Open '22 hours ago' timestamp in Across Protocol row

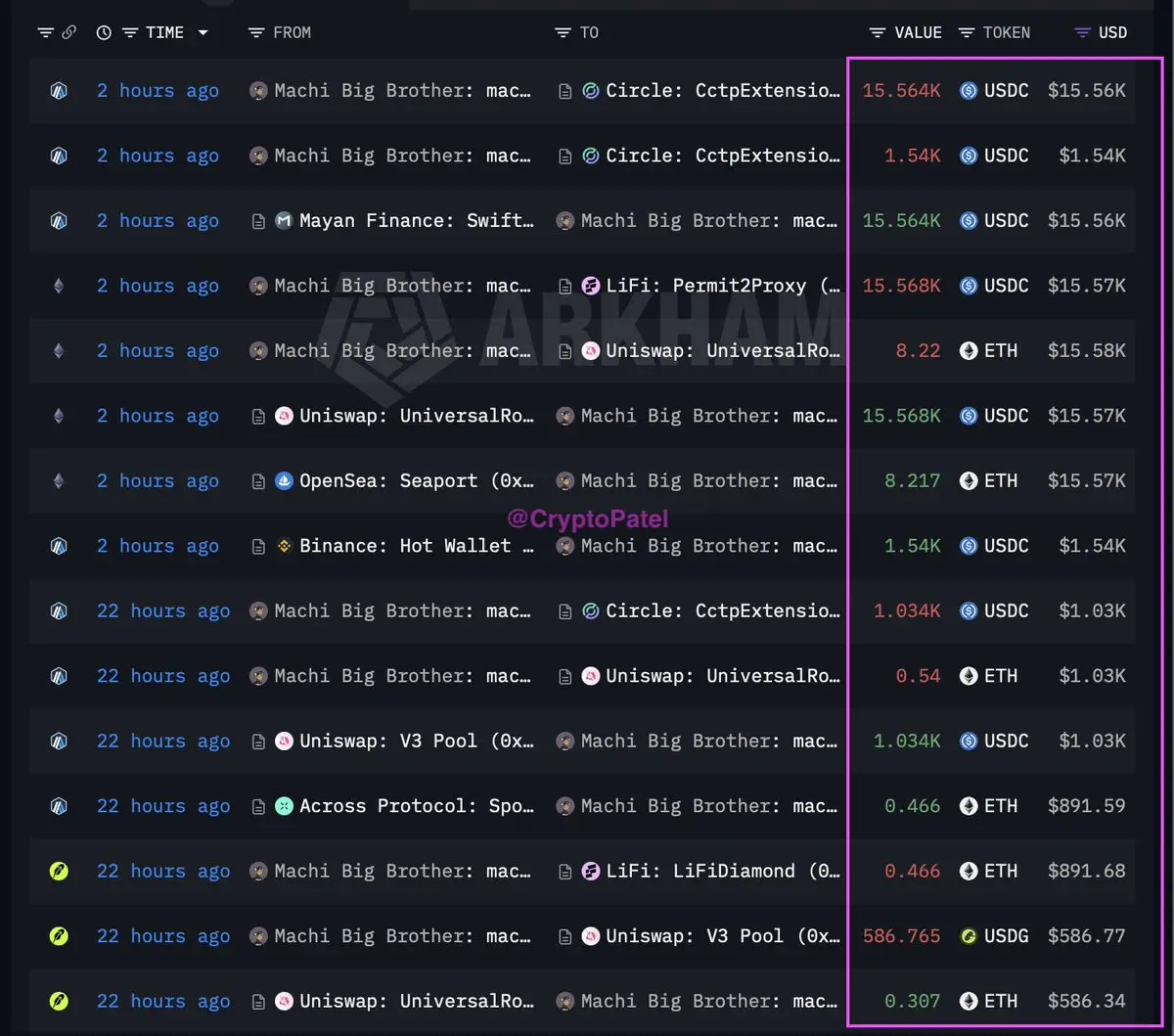coord(163,806)
